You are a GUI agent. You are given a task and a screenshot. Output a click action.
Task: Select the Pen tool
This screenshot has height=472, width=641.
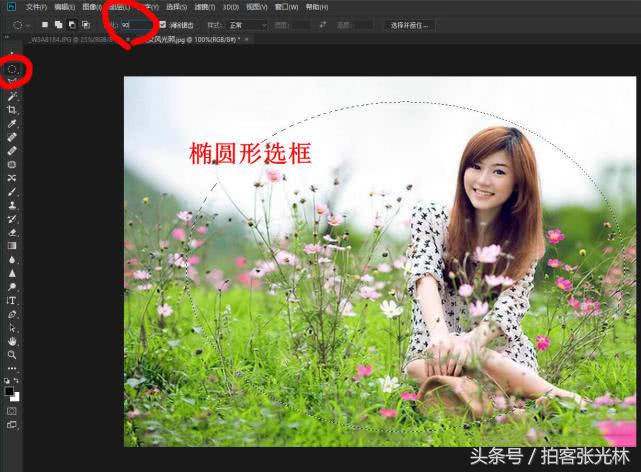(x=12, y=314)
